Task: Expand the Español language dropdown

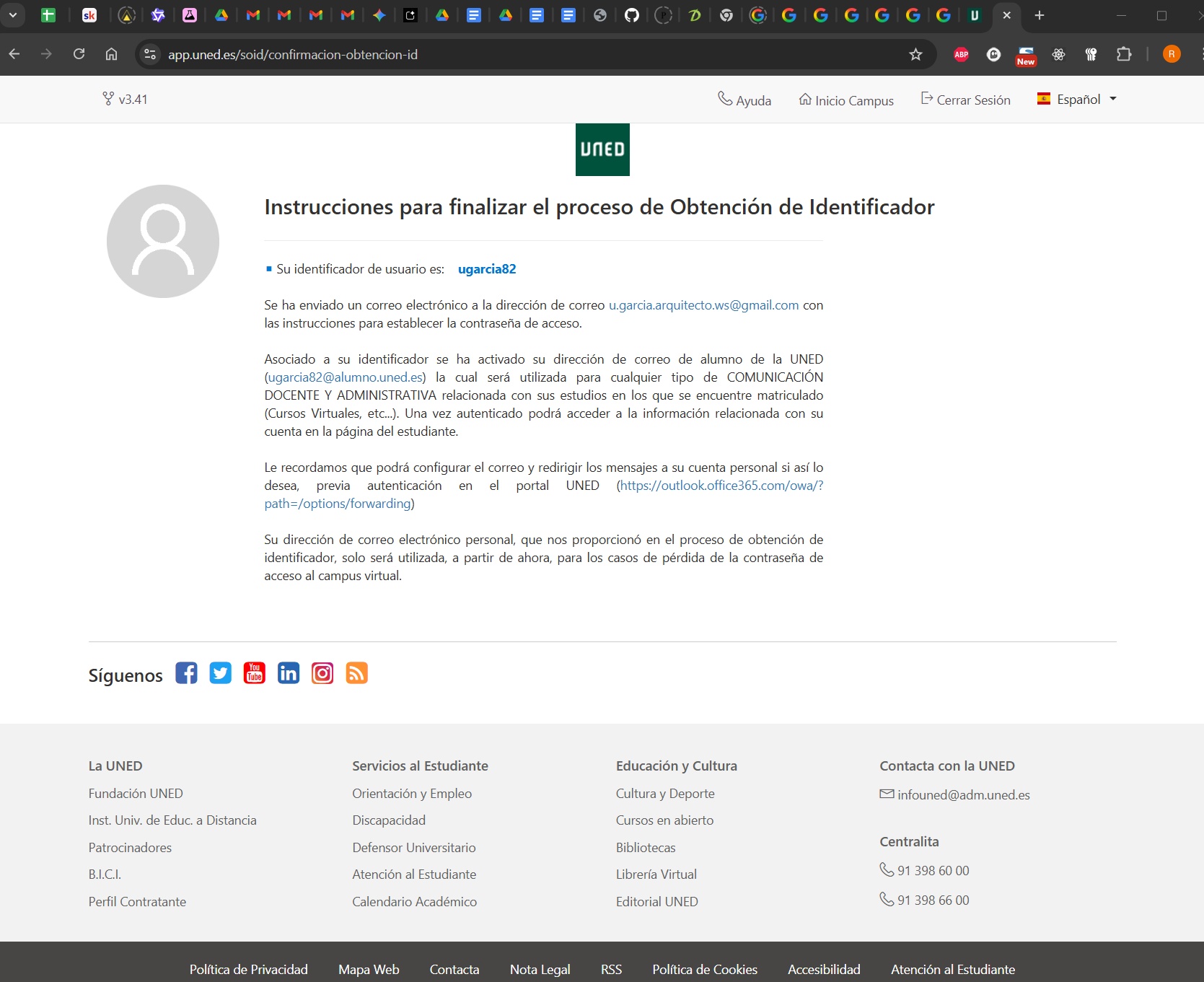Action: tap(1077, 100)
